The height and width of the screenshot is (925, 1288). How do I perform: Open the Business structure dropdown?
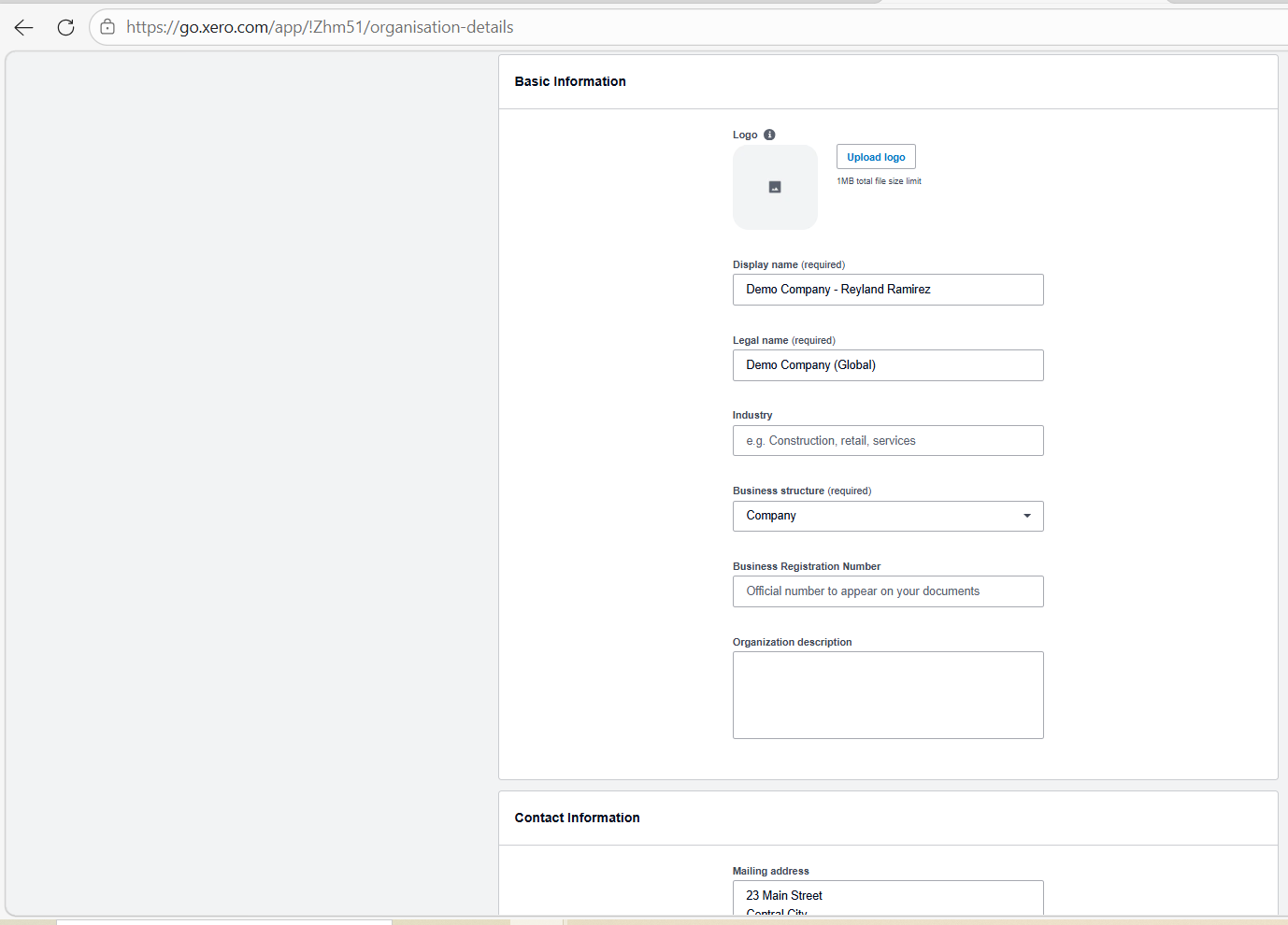(x=888, y=516)
